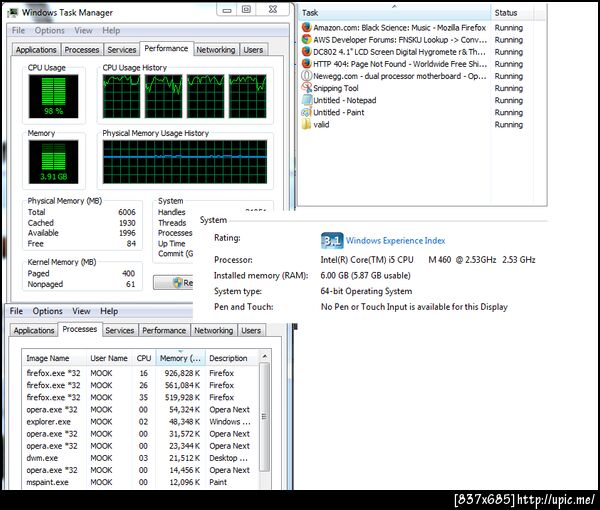Select Amazon.com: Black Science task row
Viewport: 600px width, 510px height.
pyautogui.click(x=416, y=28)
